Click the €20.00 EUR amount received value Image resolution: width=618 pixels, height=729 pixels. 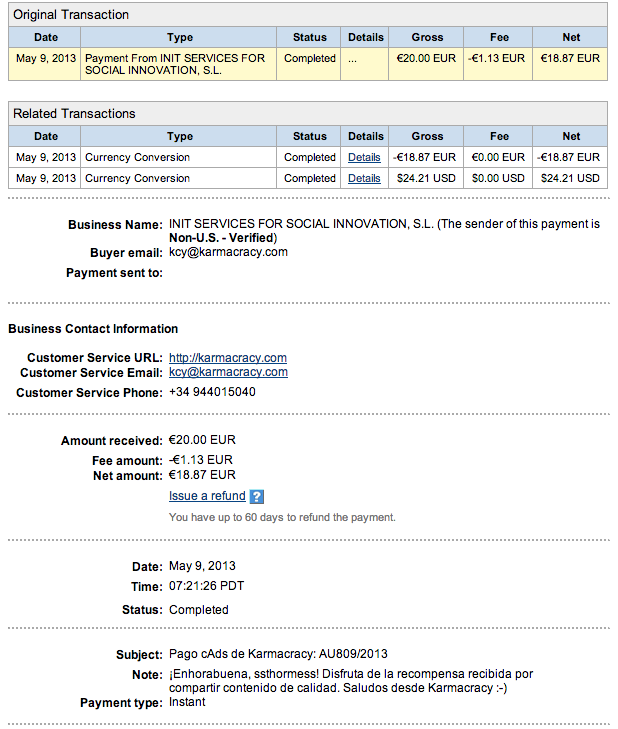(202, 440)
